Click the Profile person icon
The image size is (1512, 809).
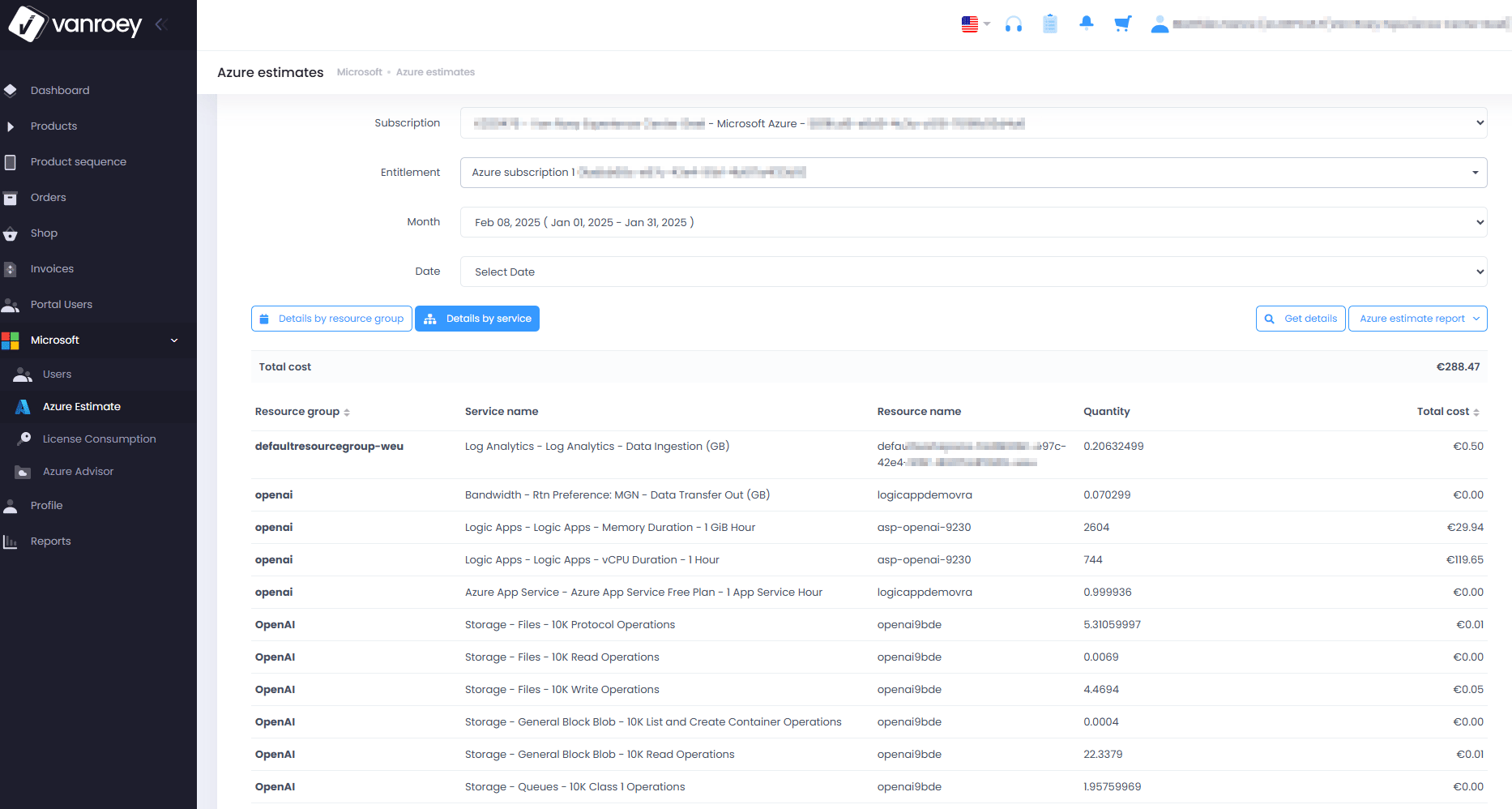(x=11, y=506)
